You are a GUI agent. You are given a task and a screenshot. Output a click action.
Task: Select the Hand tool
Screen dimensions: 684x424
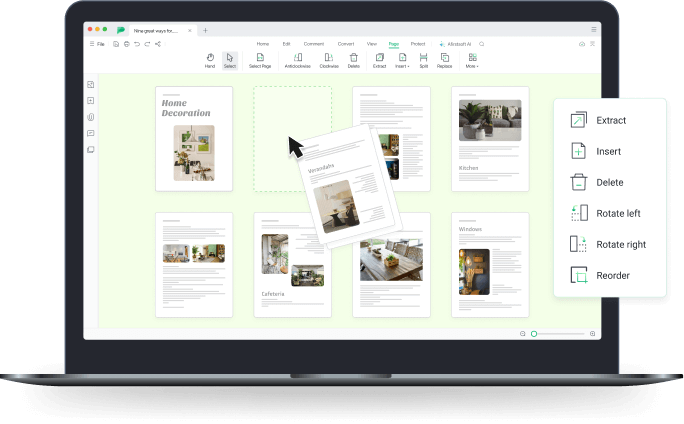coord(210,61)
